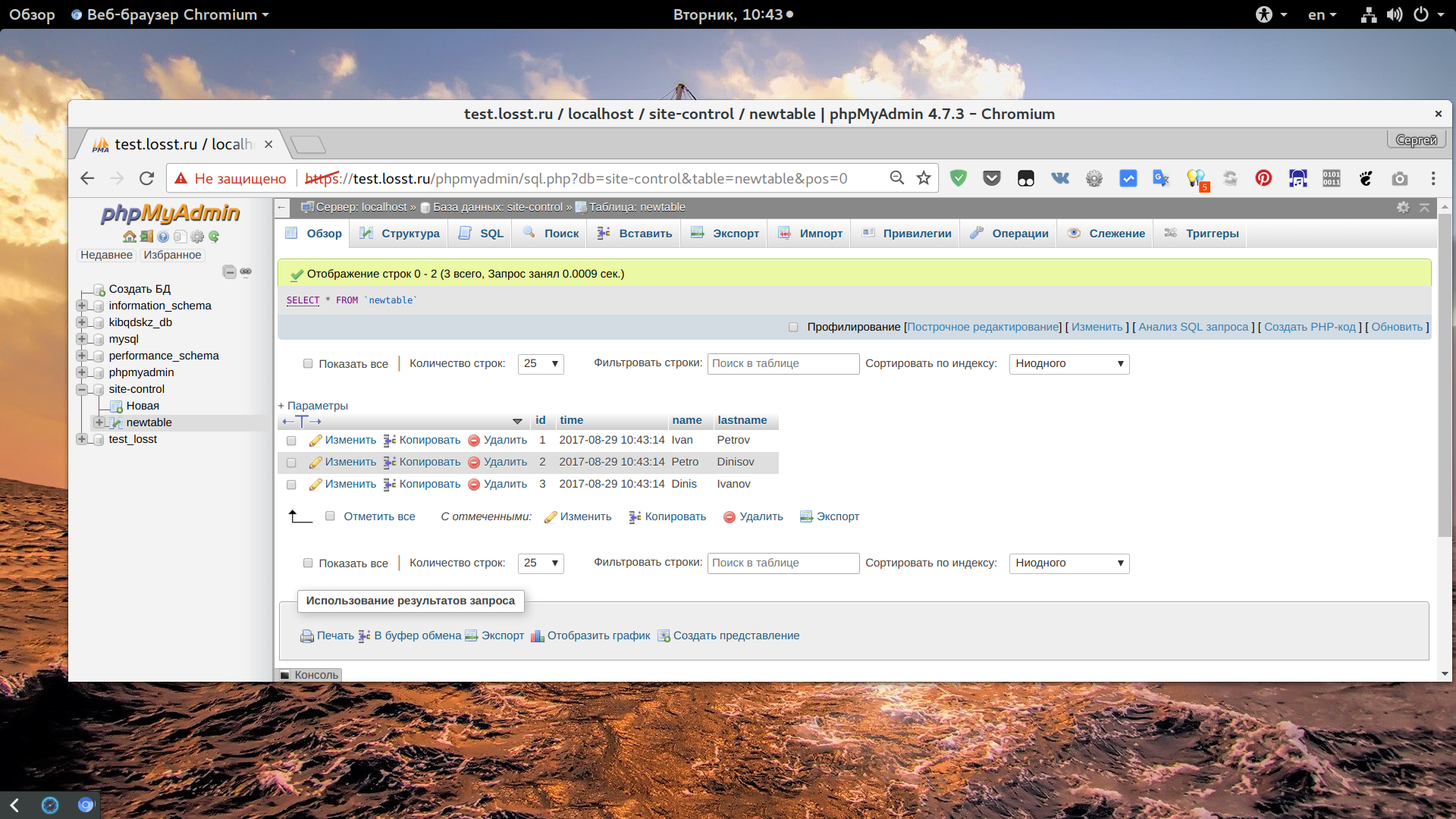Bookmark page with star icon
Image resolution: width=1456 pixels, height=819 pixels.
click(x=924, y=178)
